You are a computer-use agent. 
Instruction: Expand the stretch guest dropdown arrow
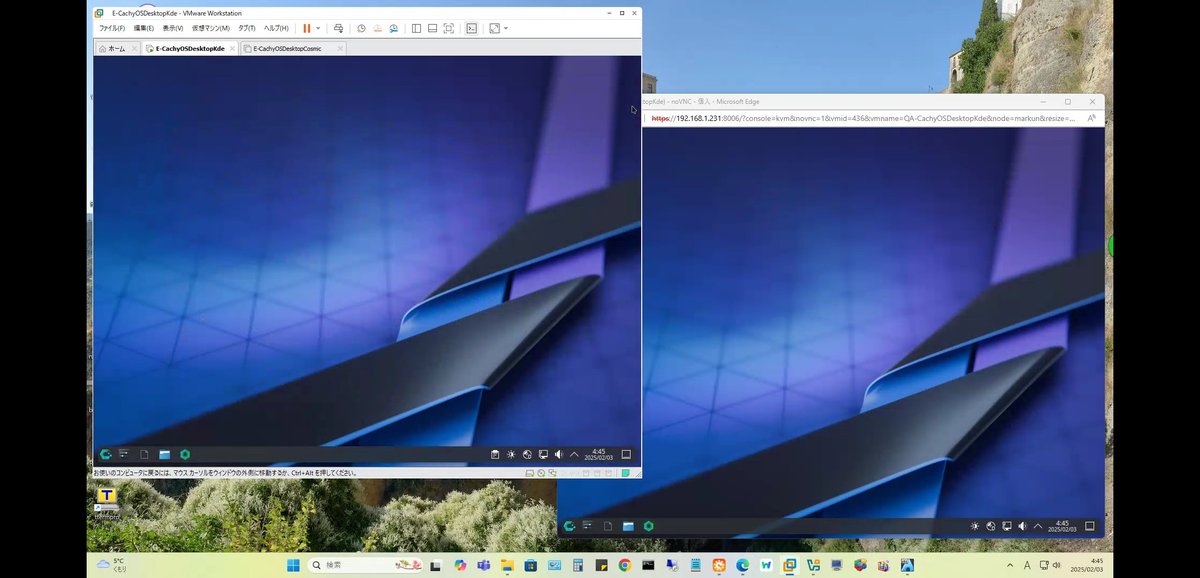click(x=506, y=28)
